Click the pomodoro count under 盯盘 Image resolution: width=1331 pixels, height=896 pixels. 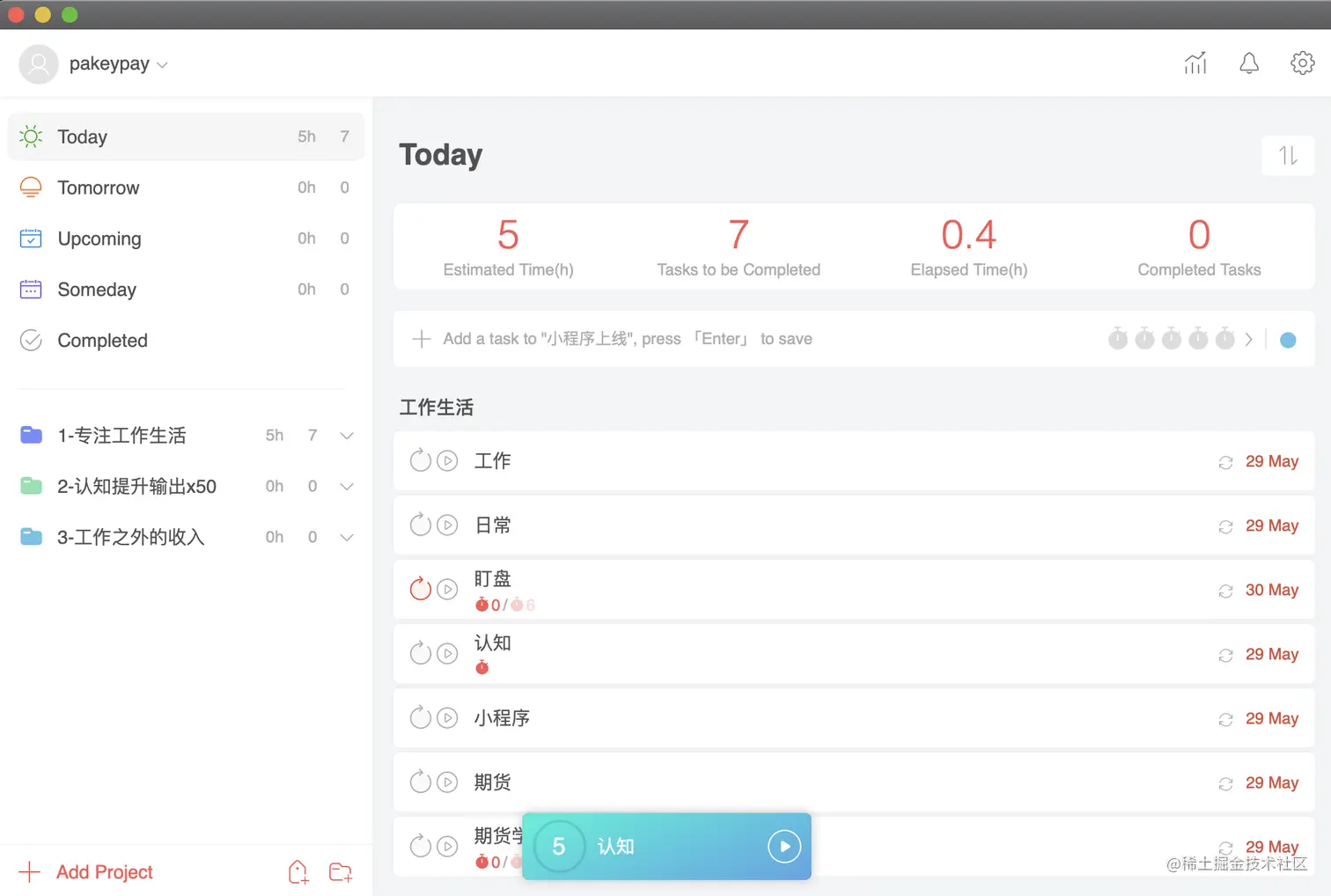tap(505, 605)
